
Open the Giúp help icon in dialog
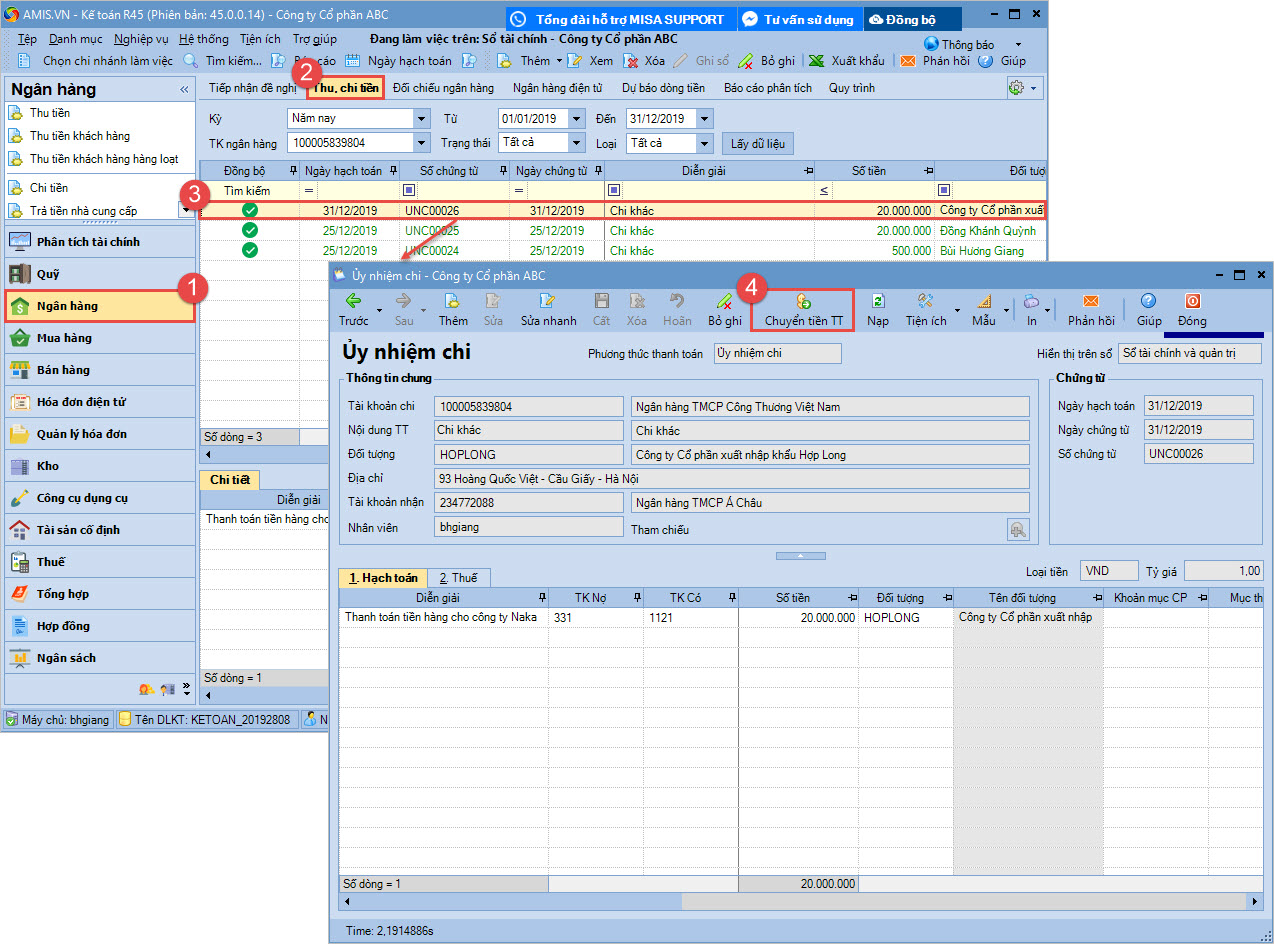point(1148,301)
